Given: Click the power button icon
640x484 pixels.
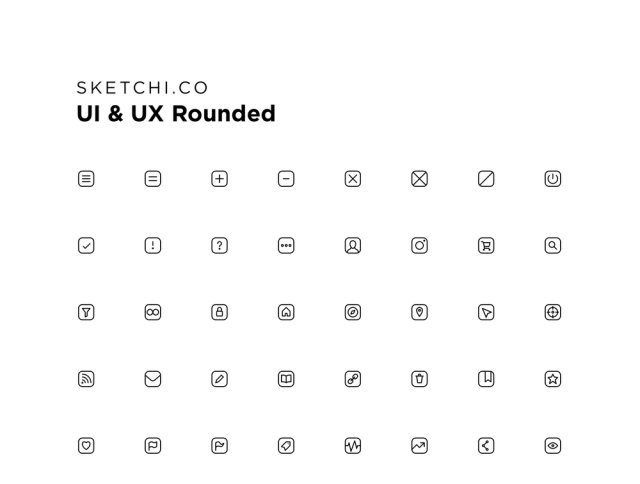Looking at the screenshot, I should coord(553,179).
